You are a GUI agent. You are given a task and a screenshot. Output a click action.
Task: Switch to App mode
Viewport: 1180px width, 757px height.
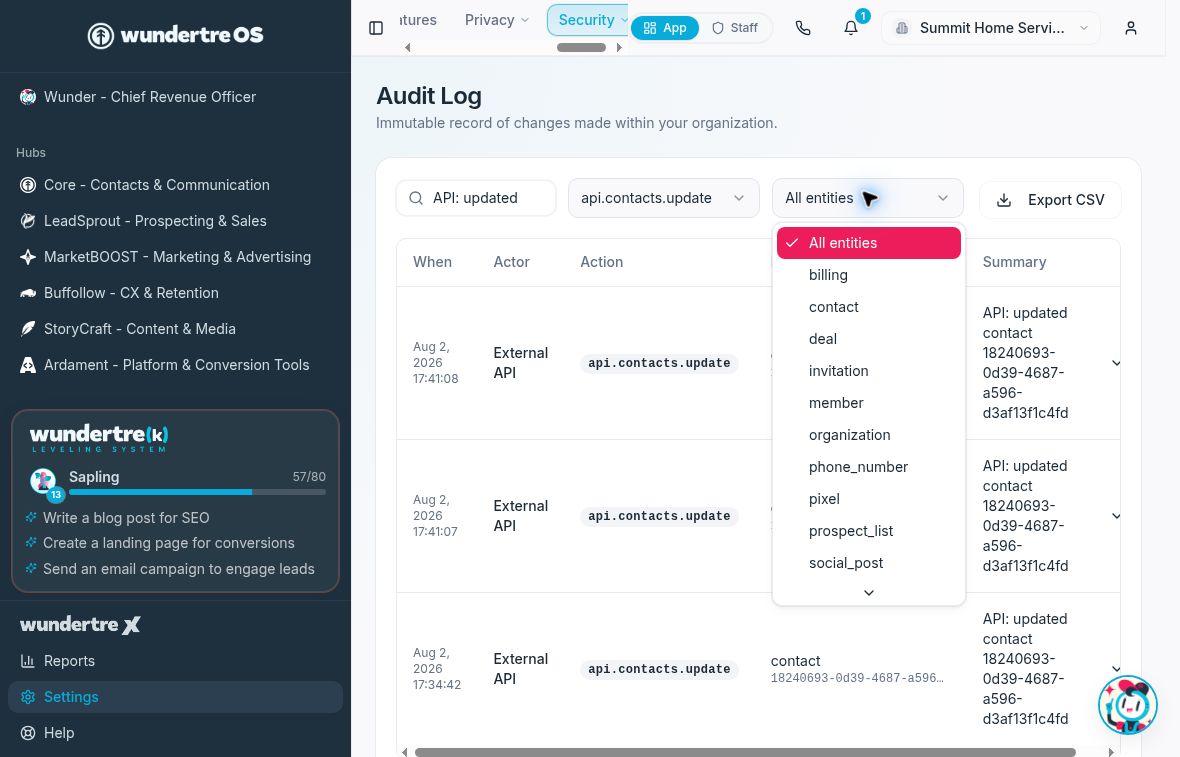coord(665,28)
